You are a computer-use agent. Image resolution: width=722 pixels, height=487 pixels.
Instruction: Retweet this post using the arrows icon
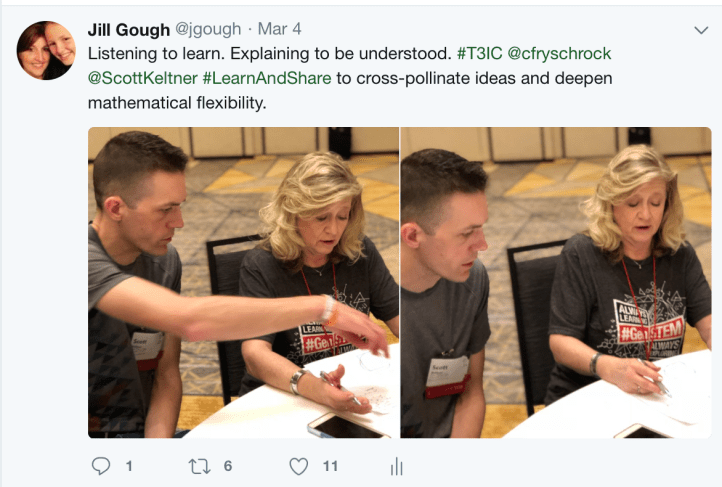click(199, 466)
